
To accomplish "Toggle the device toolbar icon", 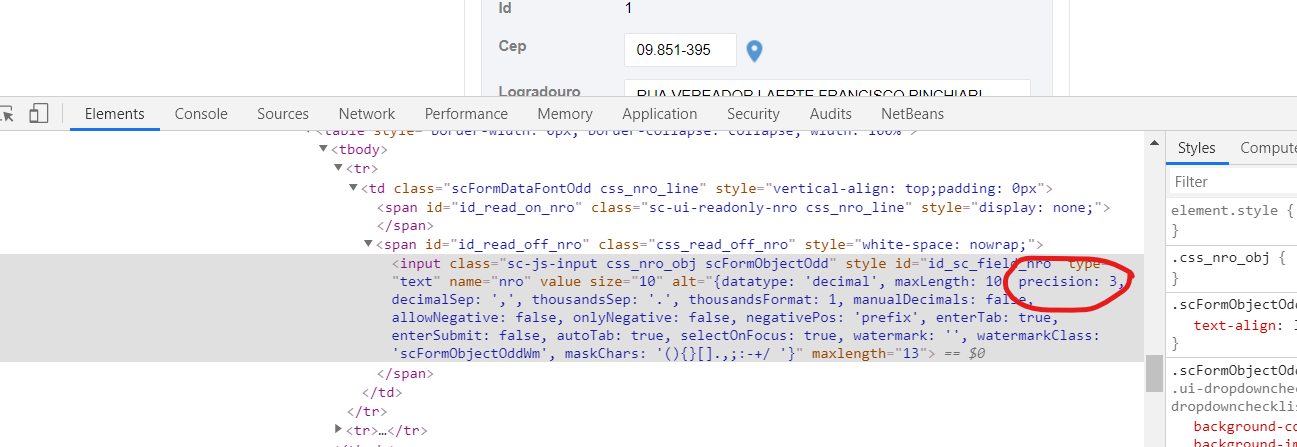I will (39, 114).
